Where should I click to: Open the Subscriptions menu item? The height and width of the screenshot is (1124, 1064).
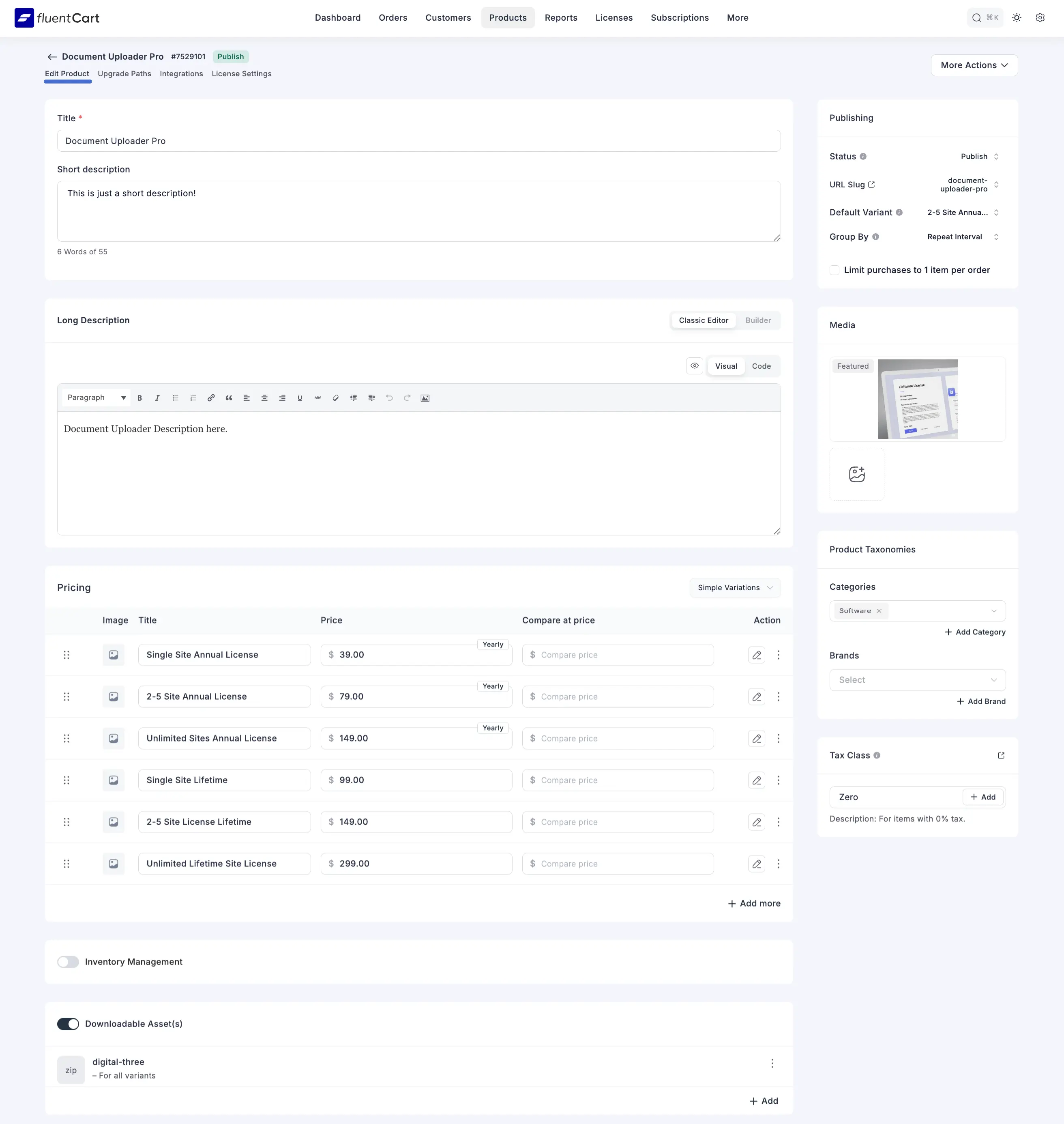coord(680,17)
